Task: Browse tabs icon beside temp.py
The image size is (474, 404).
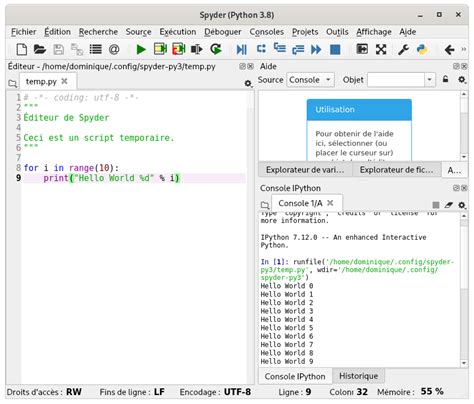Action: [13, 83]
